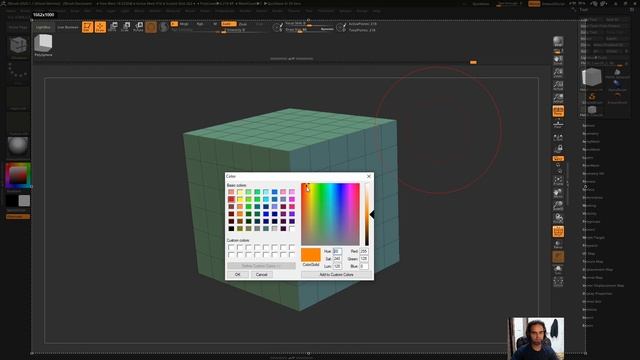640x360 pixels.
Task: Activate the Scale transform tool in top shelf
Action: (x=126, y=27)
